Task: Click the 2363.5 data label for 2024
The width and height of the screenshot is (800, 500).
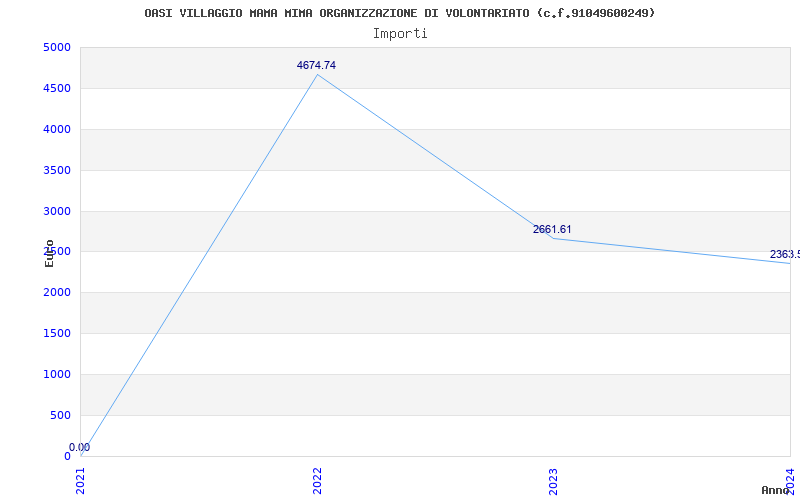Action: pyautogui.click(x=785, y=254)
